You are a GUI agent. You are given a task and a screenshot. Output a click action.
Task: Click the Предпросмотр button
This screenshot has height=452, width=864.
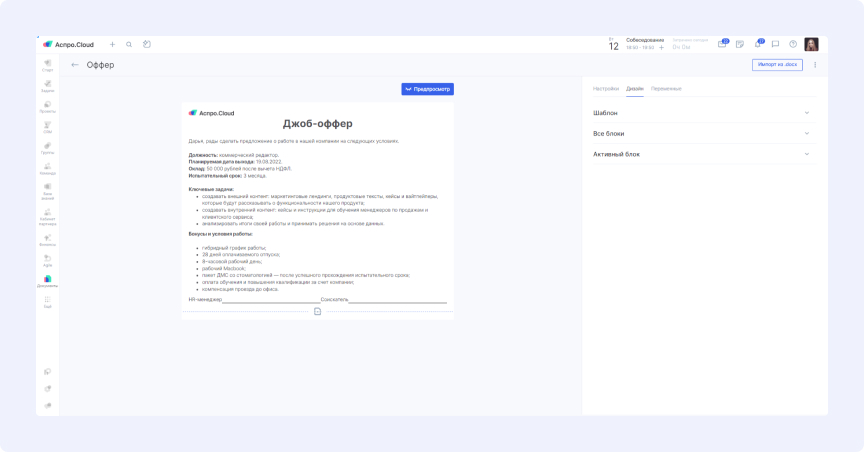(428, 89)
